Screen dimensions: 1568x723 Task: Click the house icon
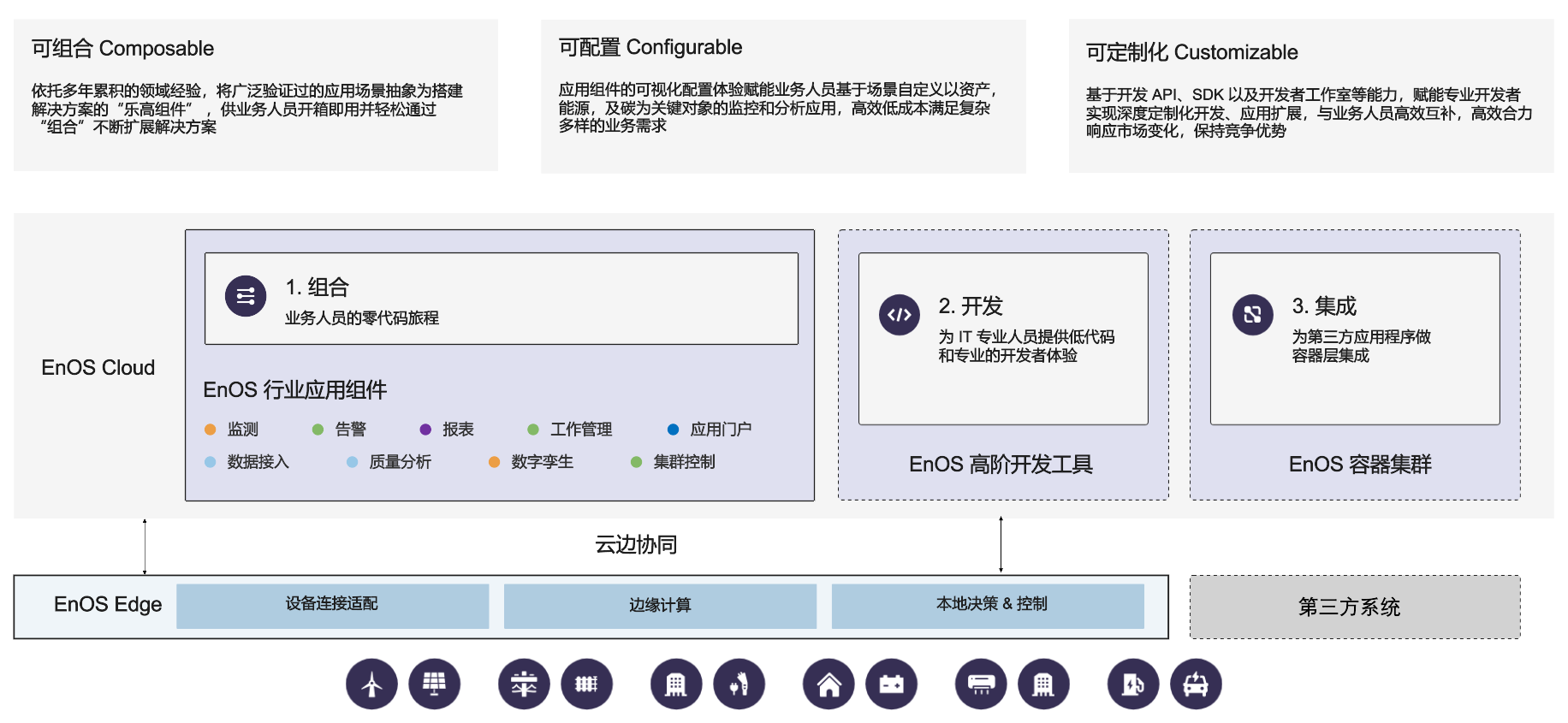[x=829, y=684]
